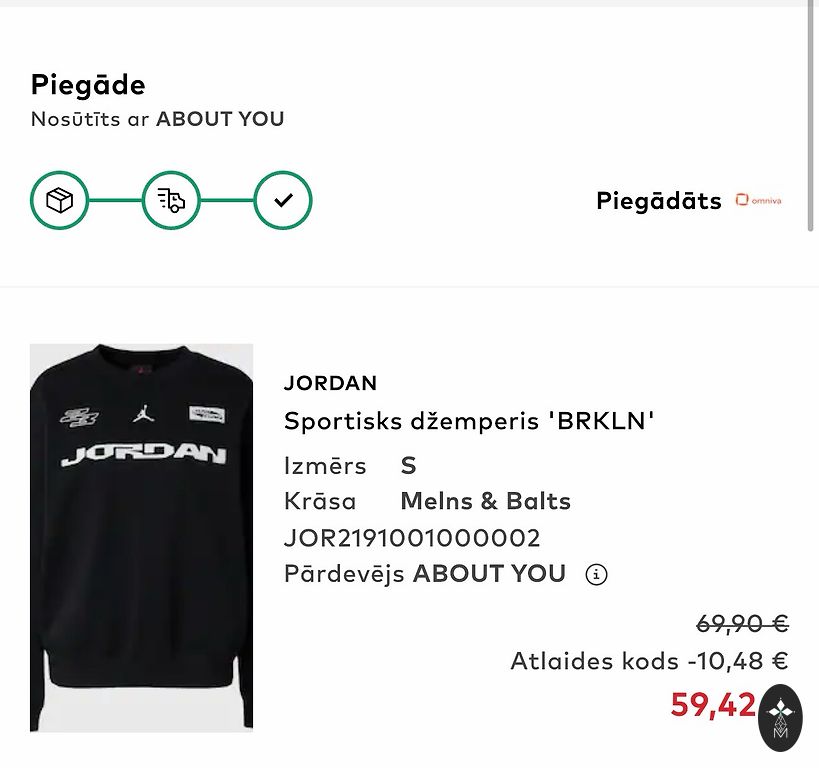Click the checkmark delivered step icon
The width and height of the screenshot is (819, 768).
[283, 200]
